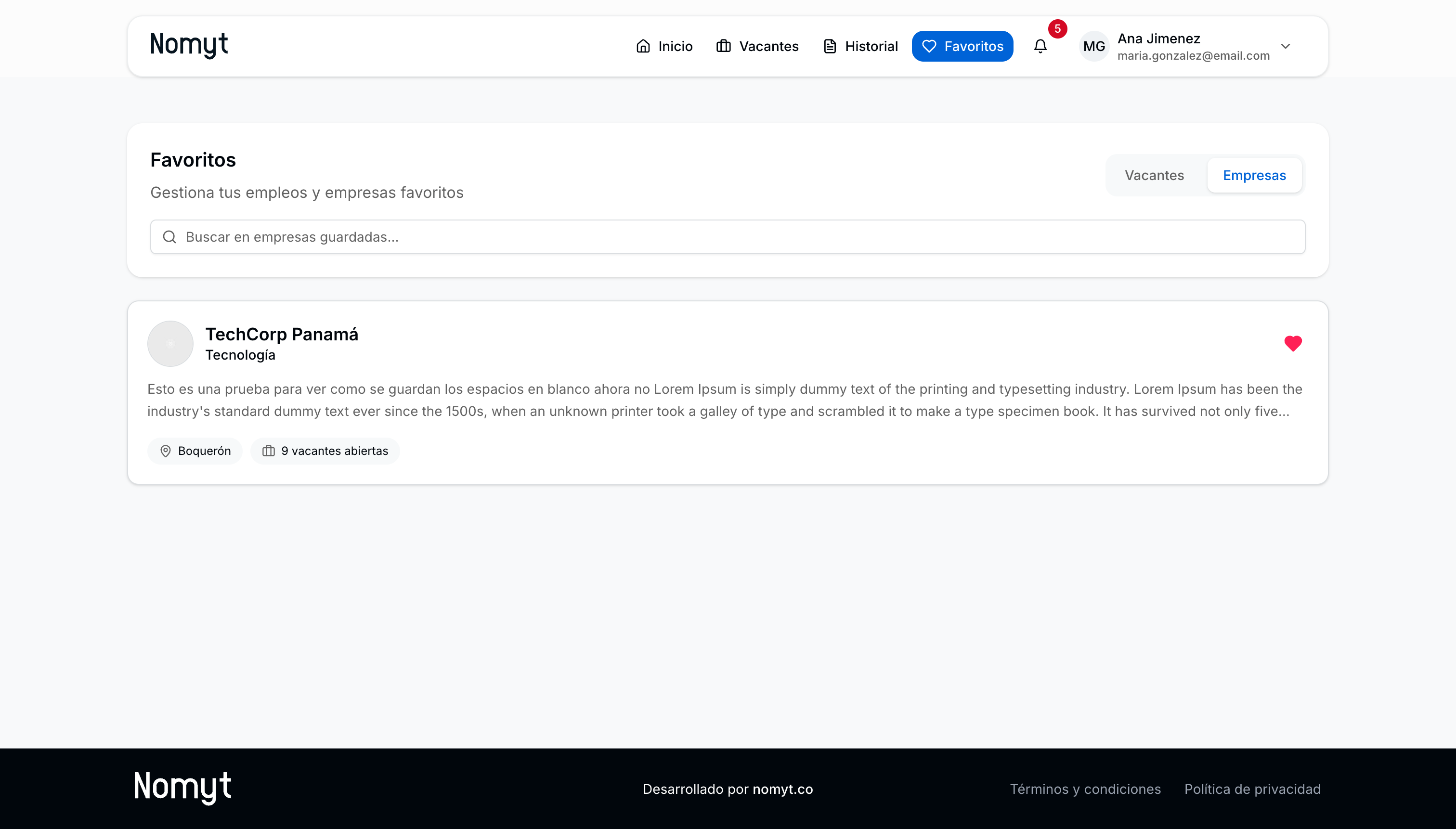Open the TechCorp Panamá company title
The height and width of the screenshot is (829, 1456).
(281, 334)
